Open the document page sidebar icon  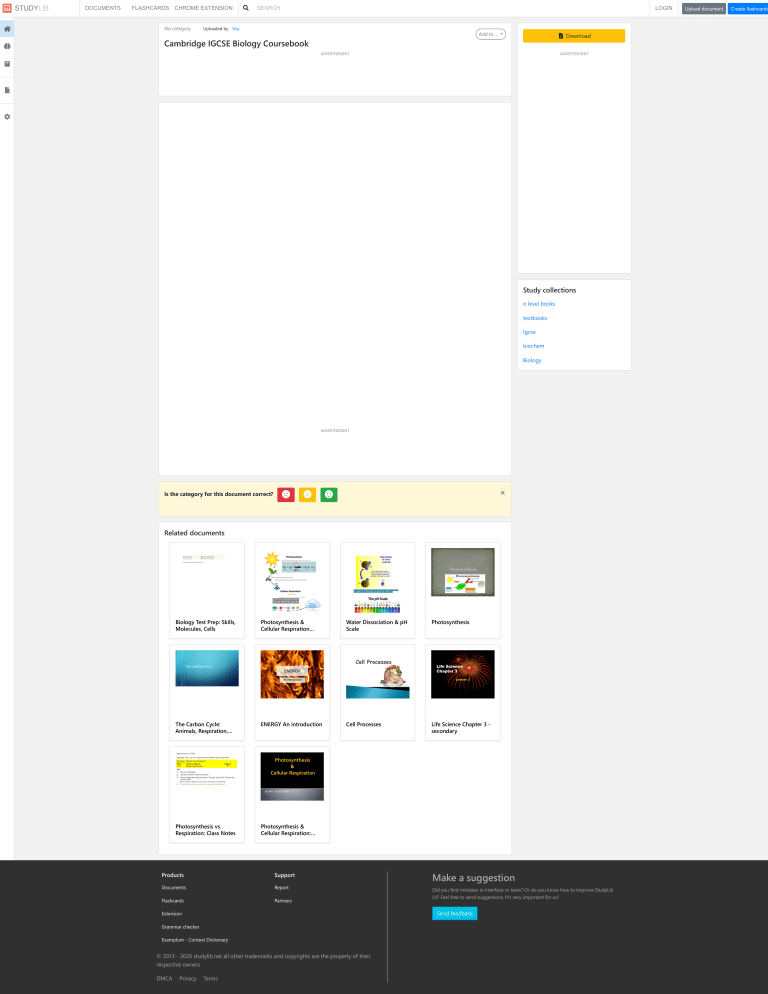tap(7, 90)
